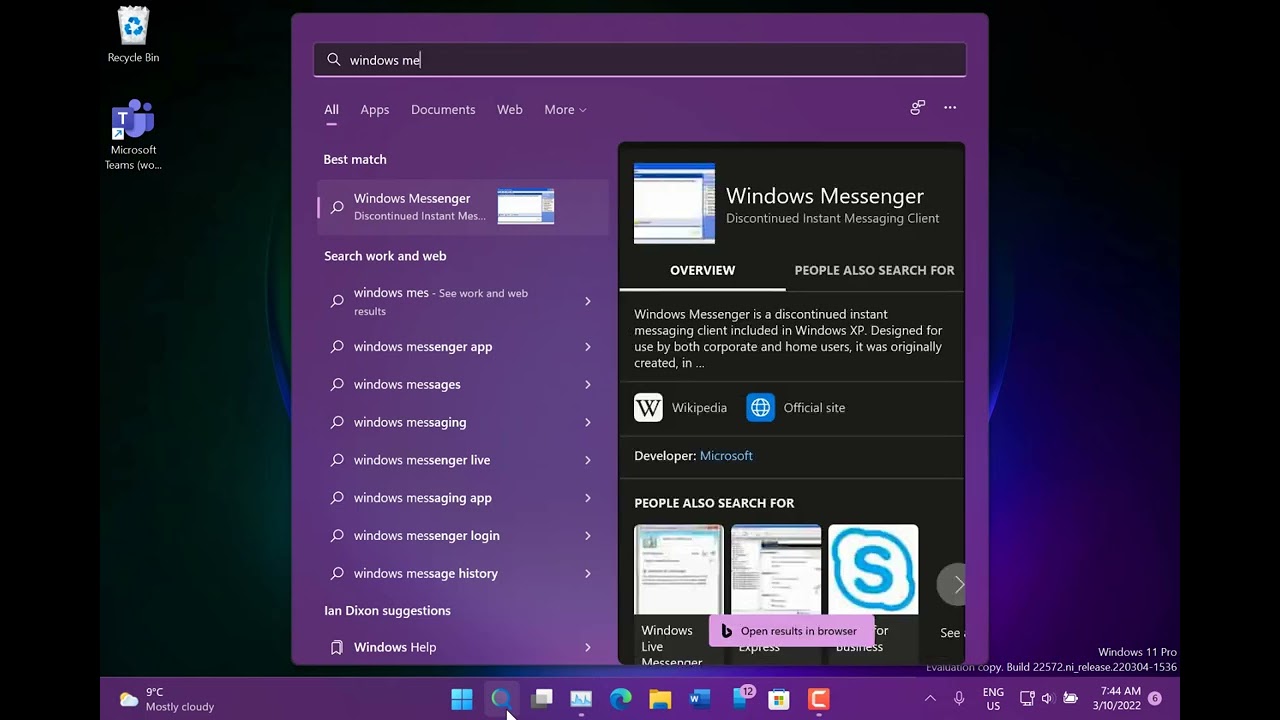Launch Microsoft Edge from taskbar
This screenshot has width=1280, height=720.
(x=620, y=699)
